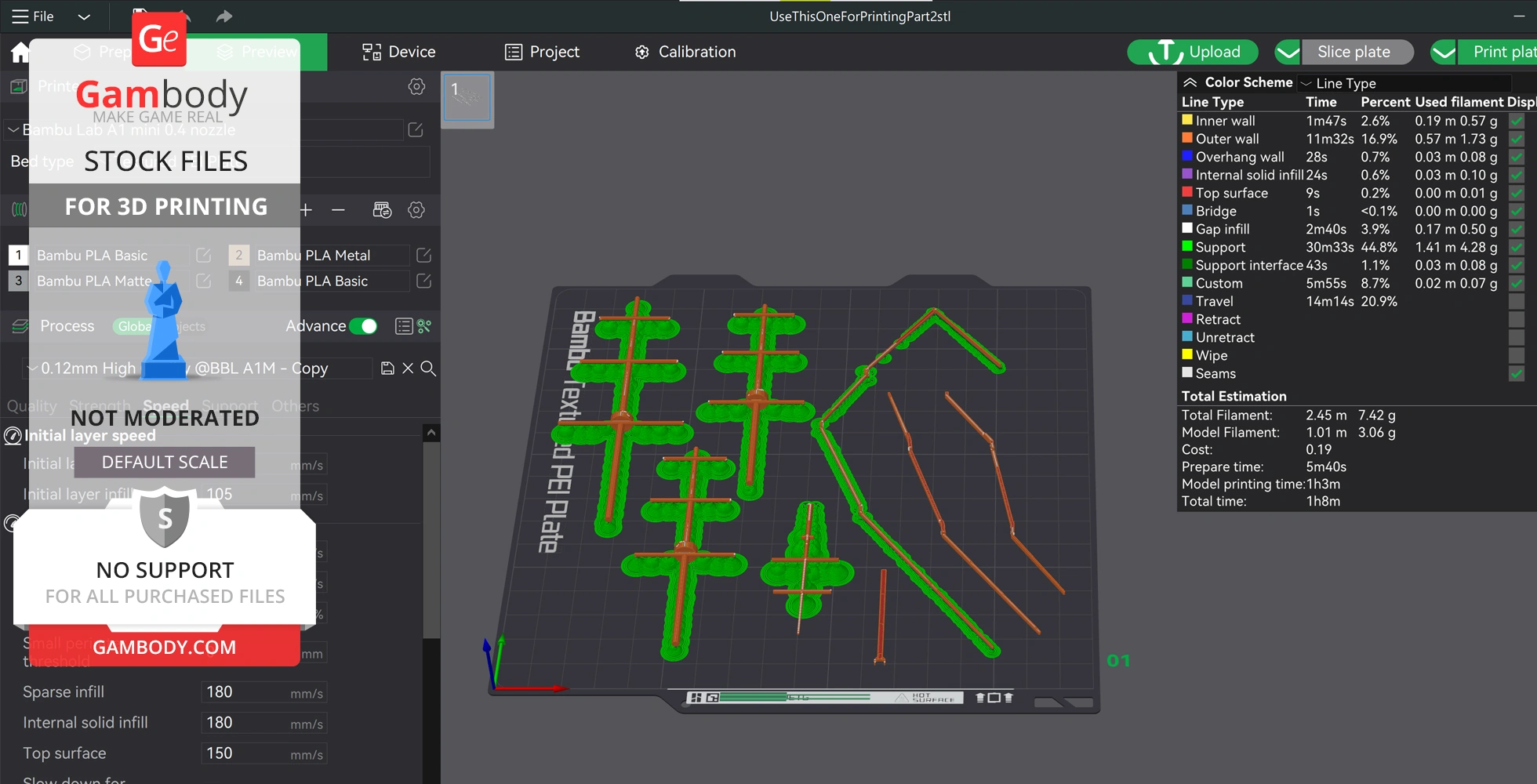The height and width of the screenshot is (784, 1537).
Task: Open the Calibration tab
Action: (685, 52)
